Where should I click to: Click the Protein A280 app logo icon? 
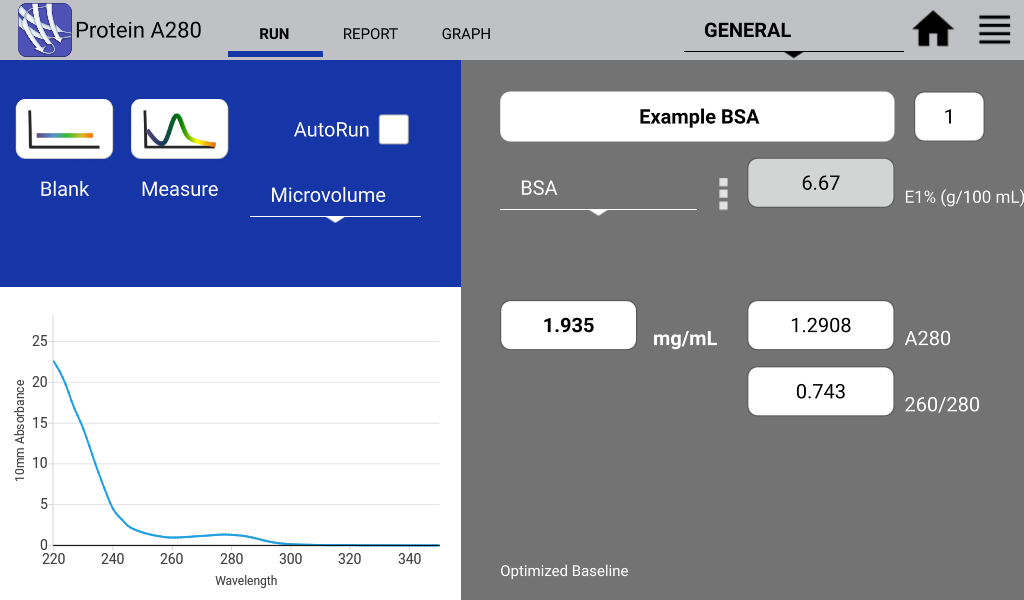45,30
